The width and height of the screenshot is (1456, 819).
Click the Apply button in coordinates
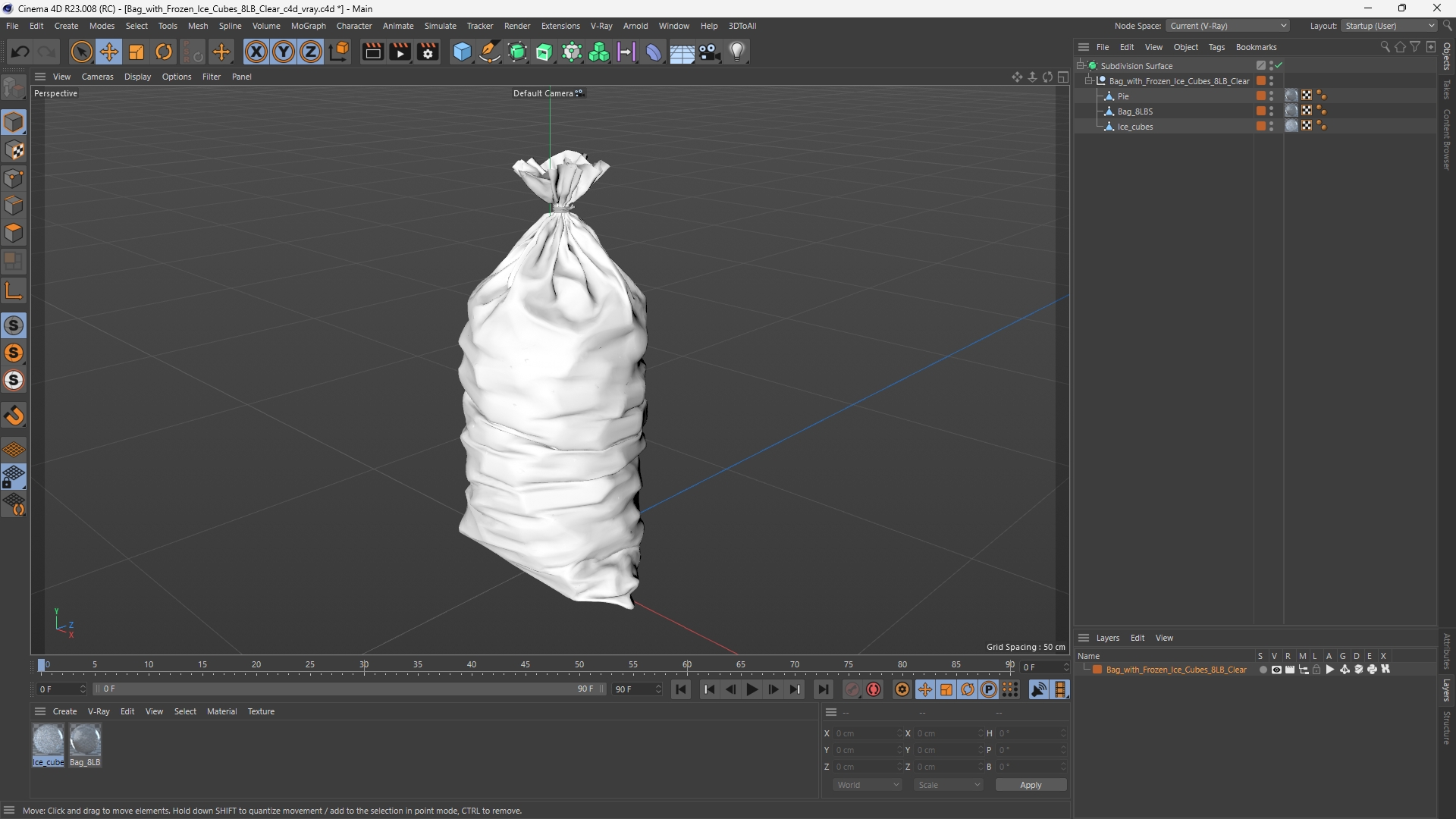click(1031, 785)
